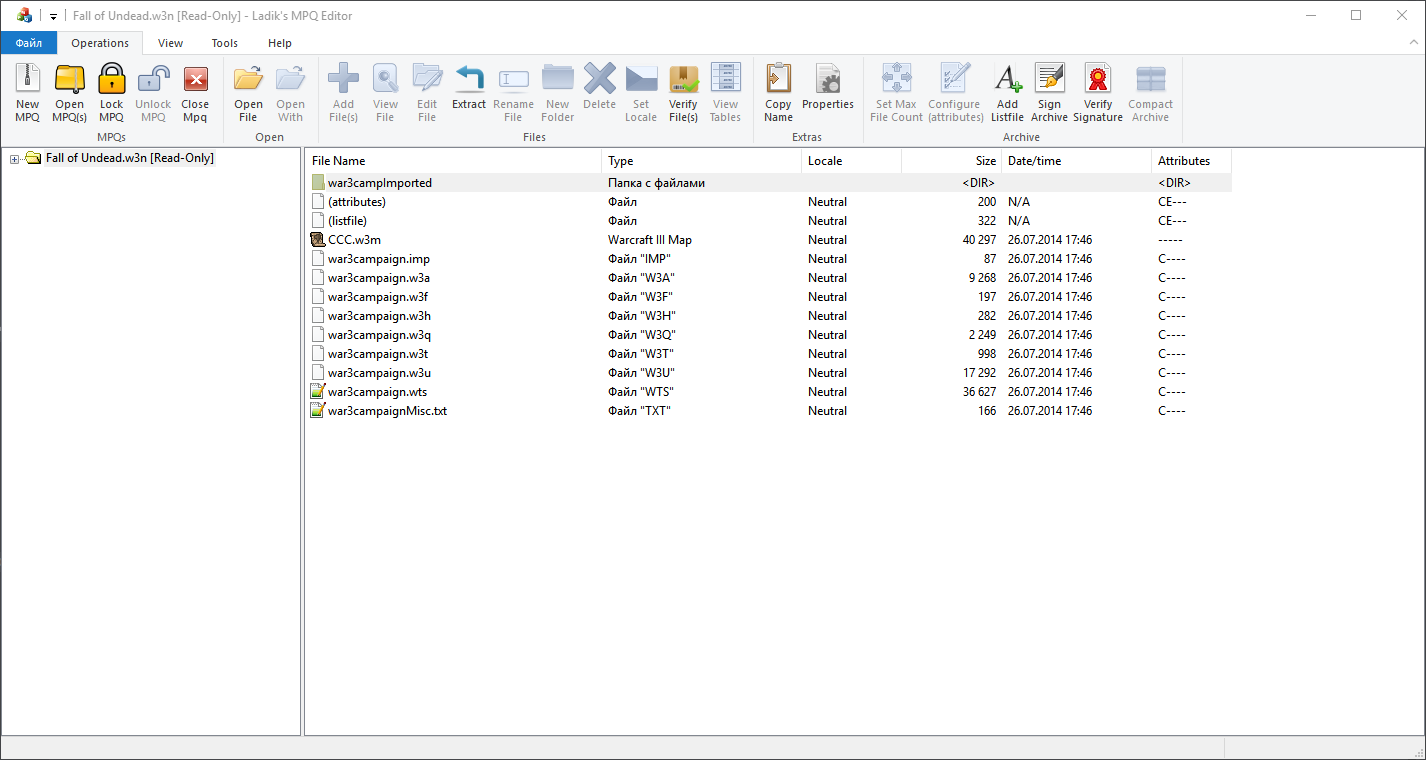
Task: Select war3campaign.w3h in the list
Action: point(769,316)
